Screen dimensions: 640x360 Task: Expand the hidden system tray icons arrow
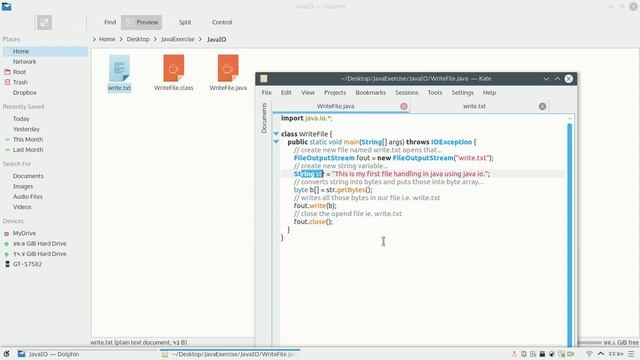600,354
